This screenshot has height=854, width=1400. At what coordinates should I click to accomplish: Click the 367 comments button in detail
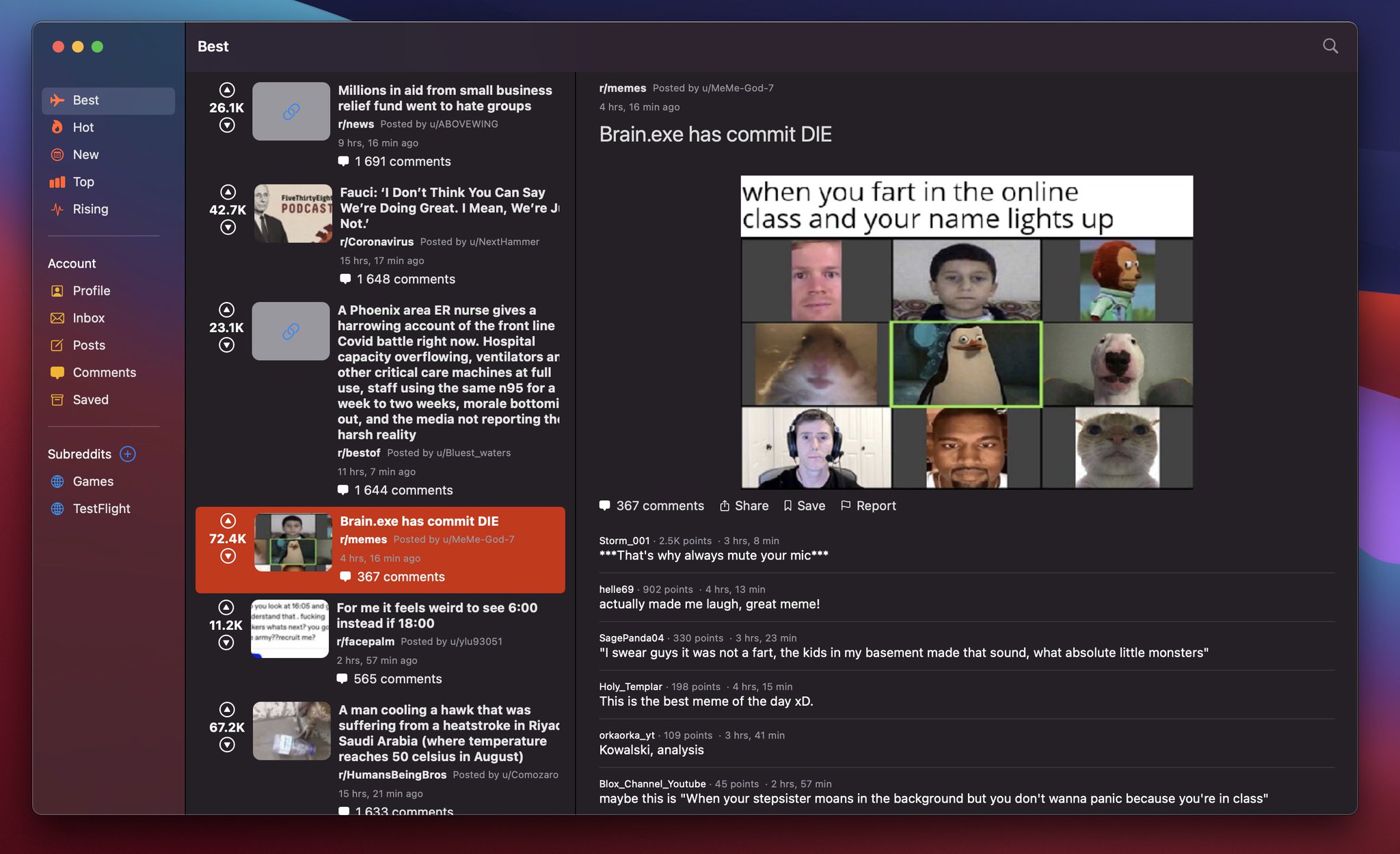click(651, 506)
